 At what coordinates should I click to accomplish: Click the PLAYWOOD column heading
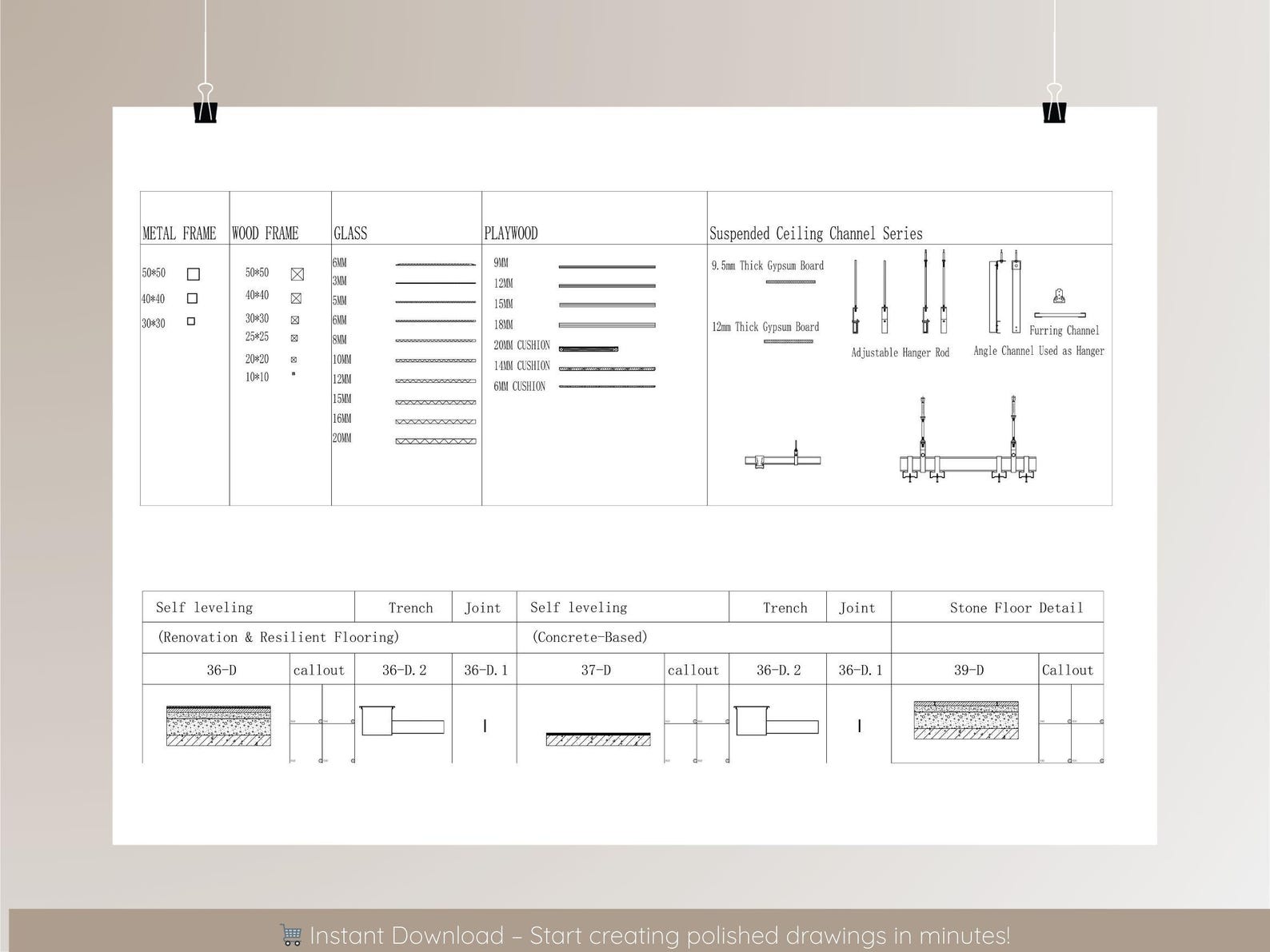coord(511,233)
